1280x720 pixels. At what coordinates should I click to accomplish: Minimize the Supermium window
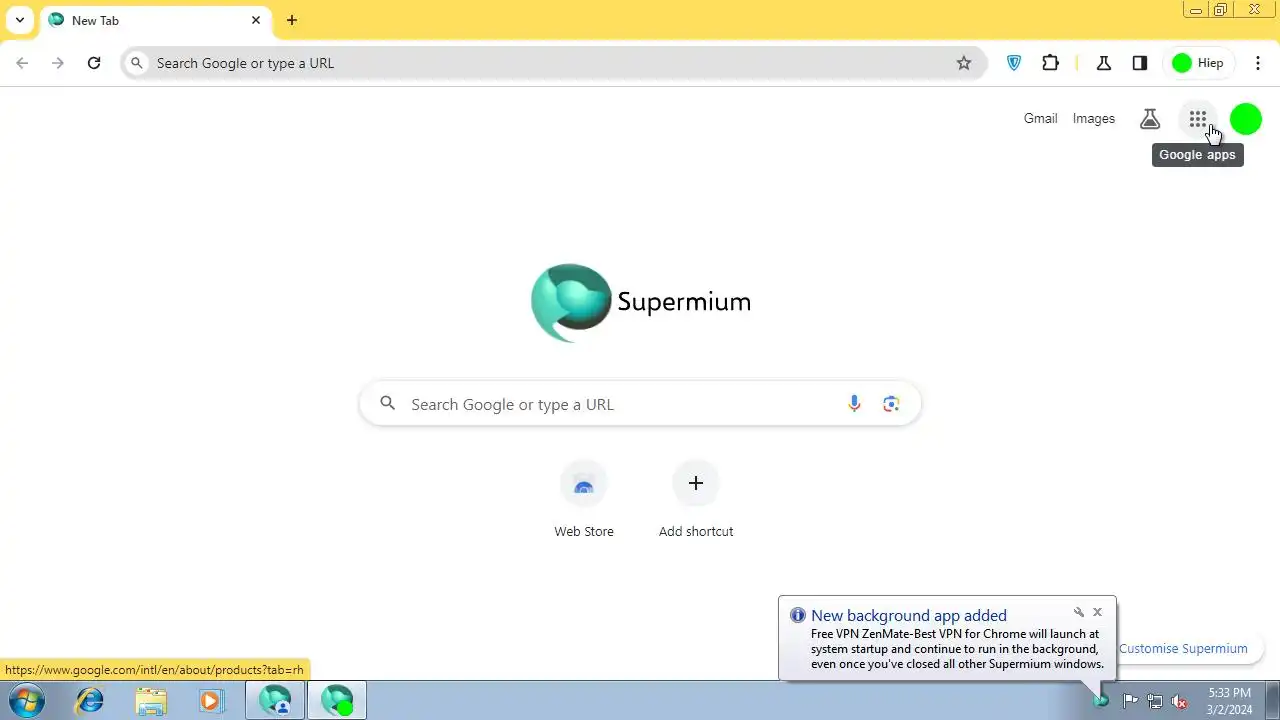(1195, 10)
